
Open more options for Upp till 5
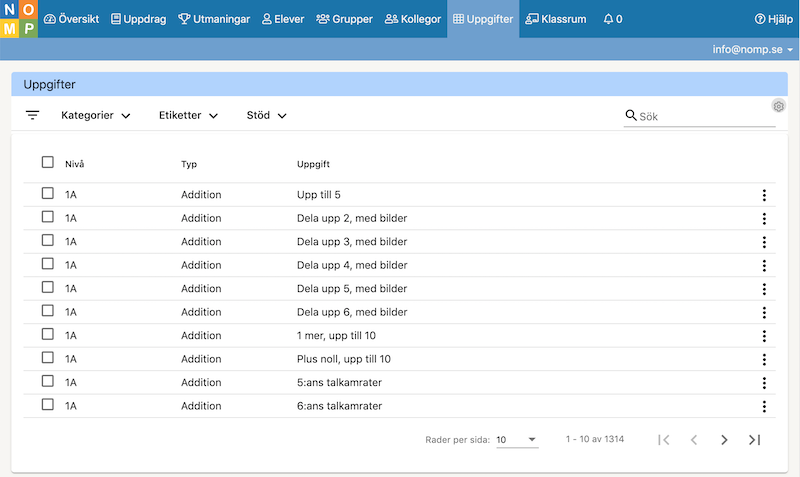pyautogui.click(x=764, y=195)
